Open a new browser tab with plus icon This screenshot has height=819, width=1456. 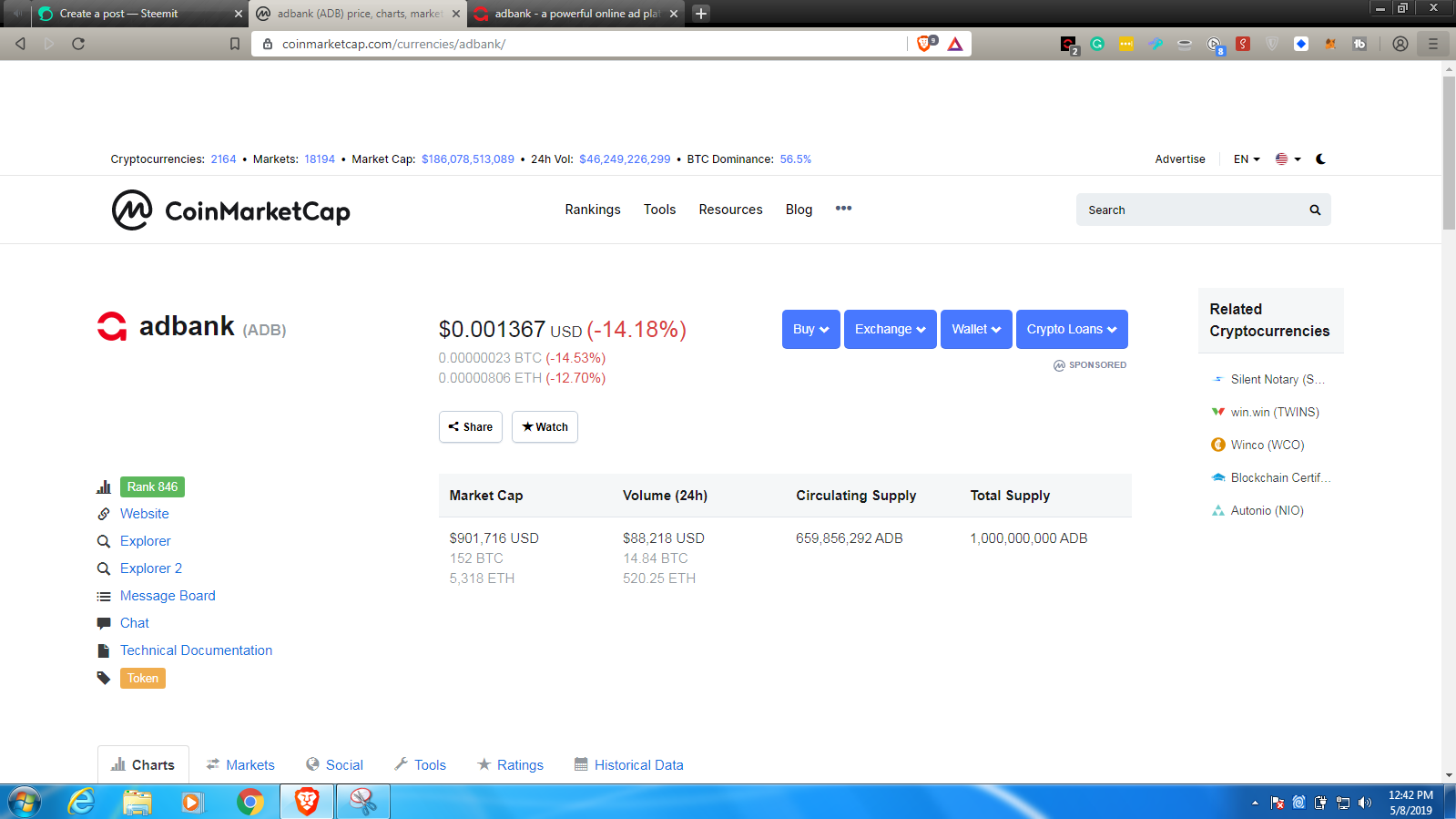click(x=701, y=14)
